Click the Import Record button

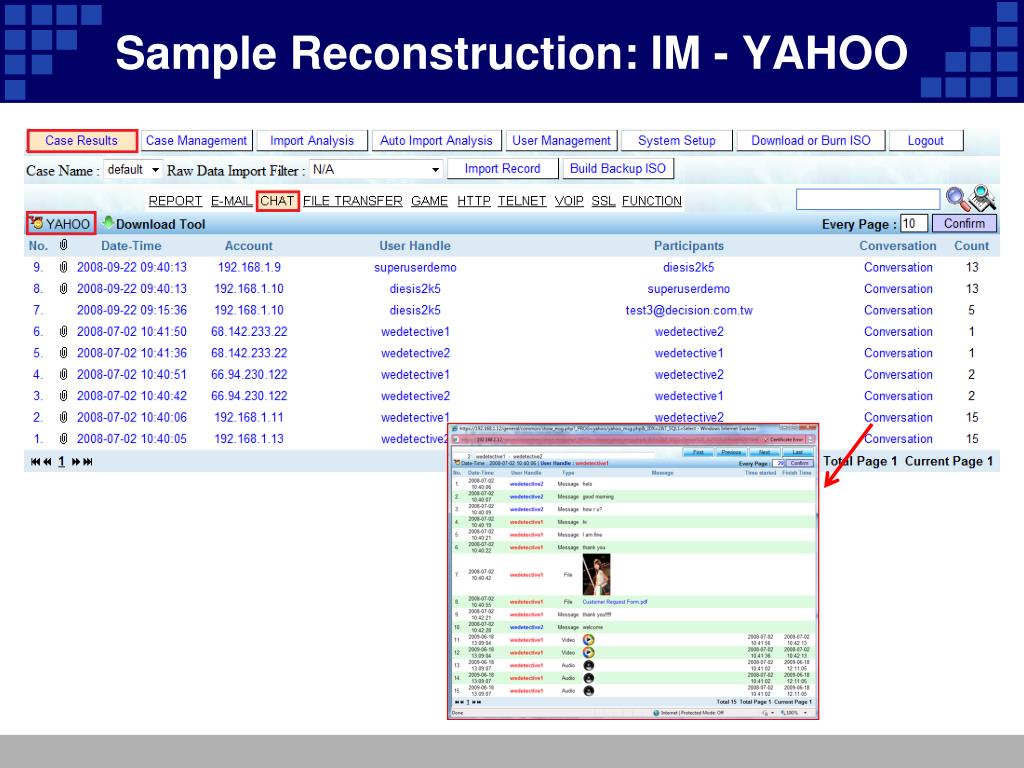pyautogui.click(x=502, y=168)
